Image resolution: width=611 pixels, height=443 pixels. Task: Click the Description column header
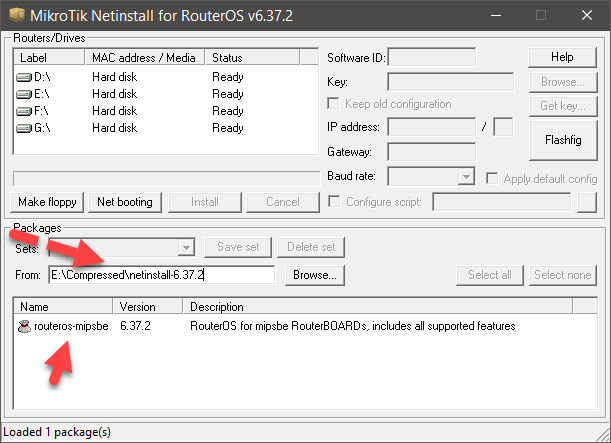[378, 307]
